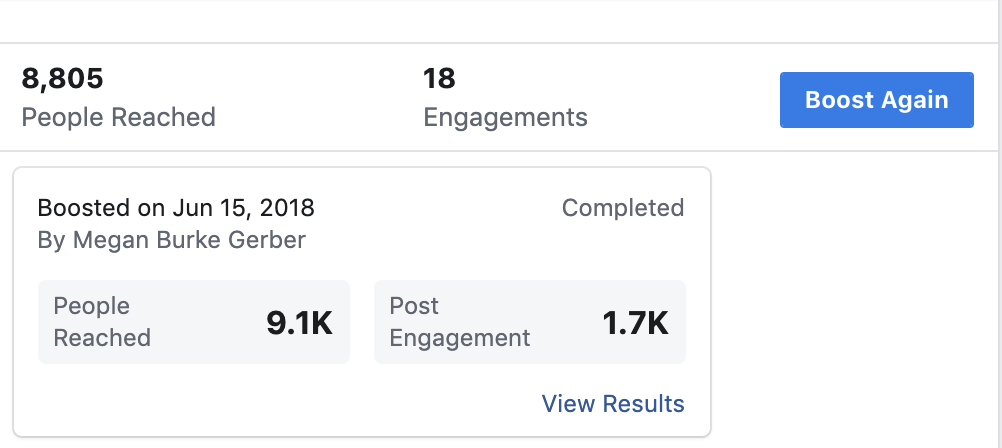1002x448 pixels.
Task: Click the People Reached label in the gray tile
Action: [x=102, y=321]
